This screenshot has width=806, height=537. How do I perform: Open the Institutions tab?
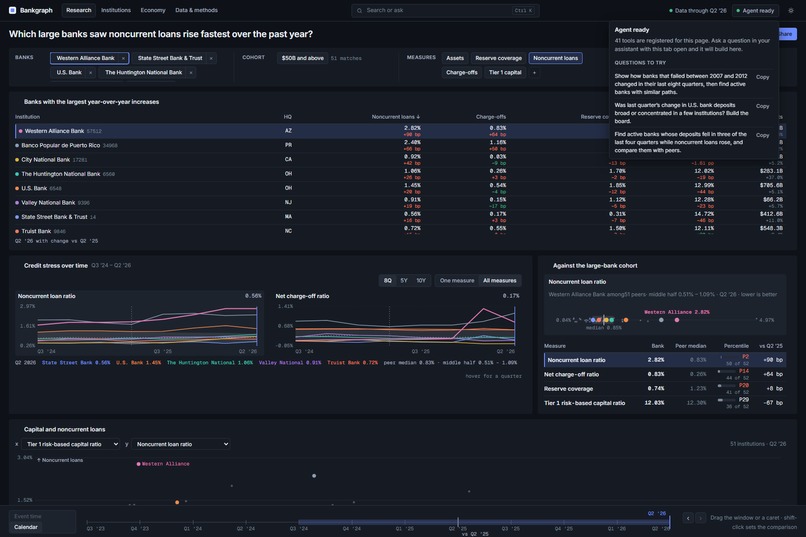pos(116,10)
